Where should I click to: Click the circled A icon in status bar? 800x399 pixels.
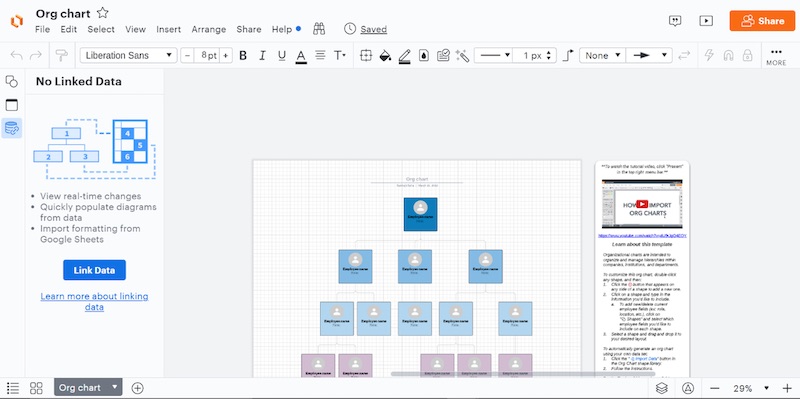pos(687,388)
